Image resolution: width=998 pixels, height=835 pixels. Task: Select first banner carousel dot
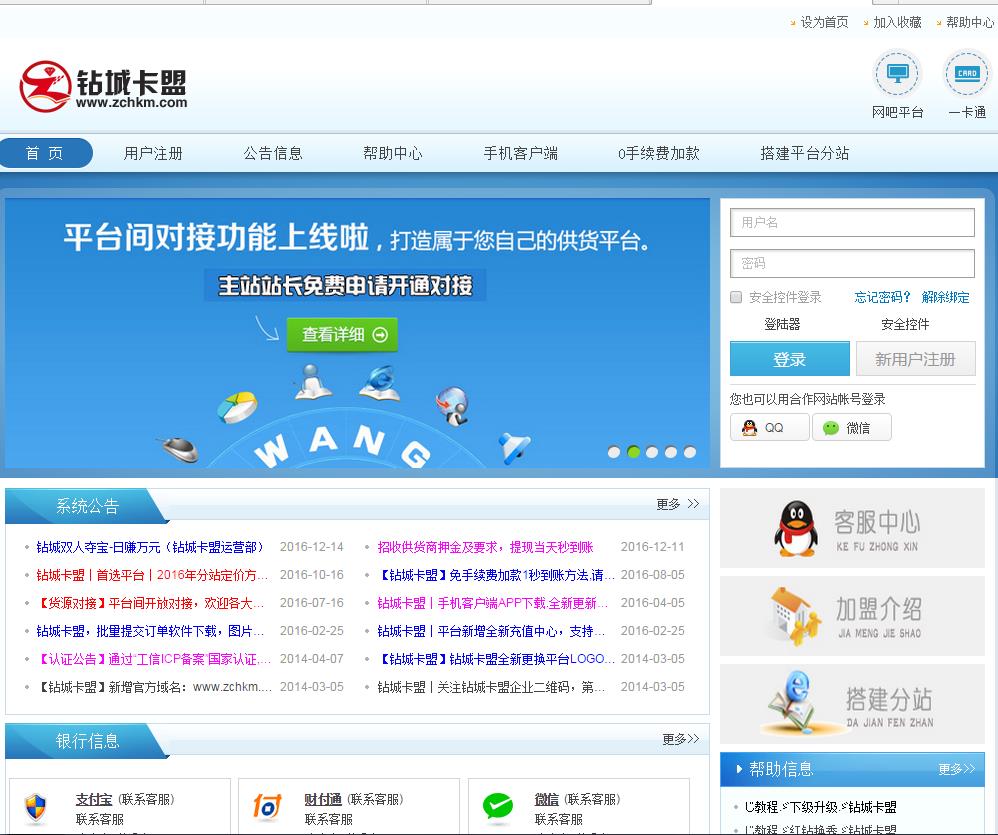coord(614,452)
